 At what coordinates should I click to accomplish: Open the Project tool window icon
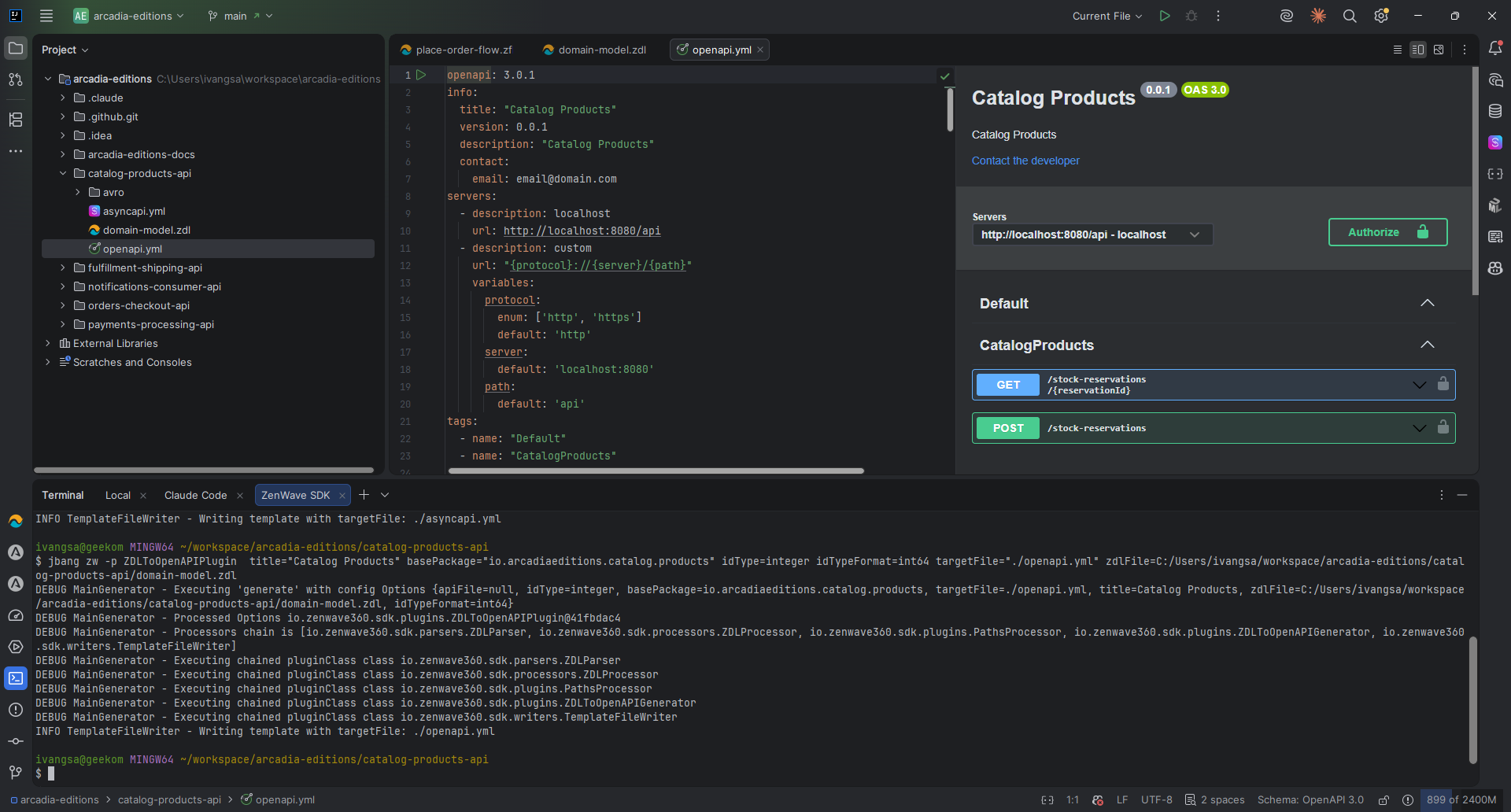coord(16,48)
